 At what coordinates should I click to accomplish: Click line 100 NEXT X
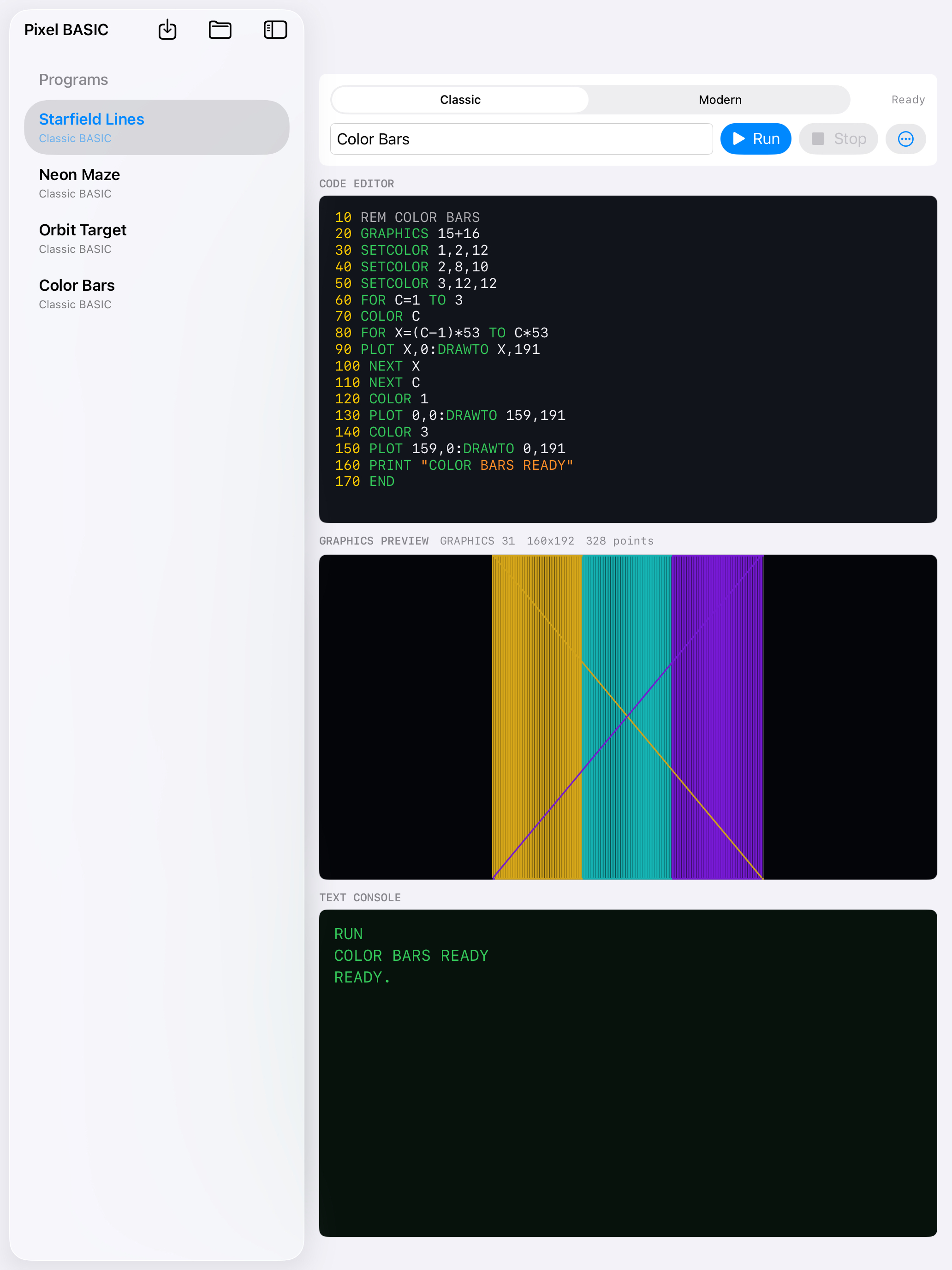[x=377, y=366]
